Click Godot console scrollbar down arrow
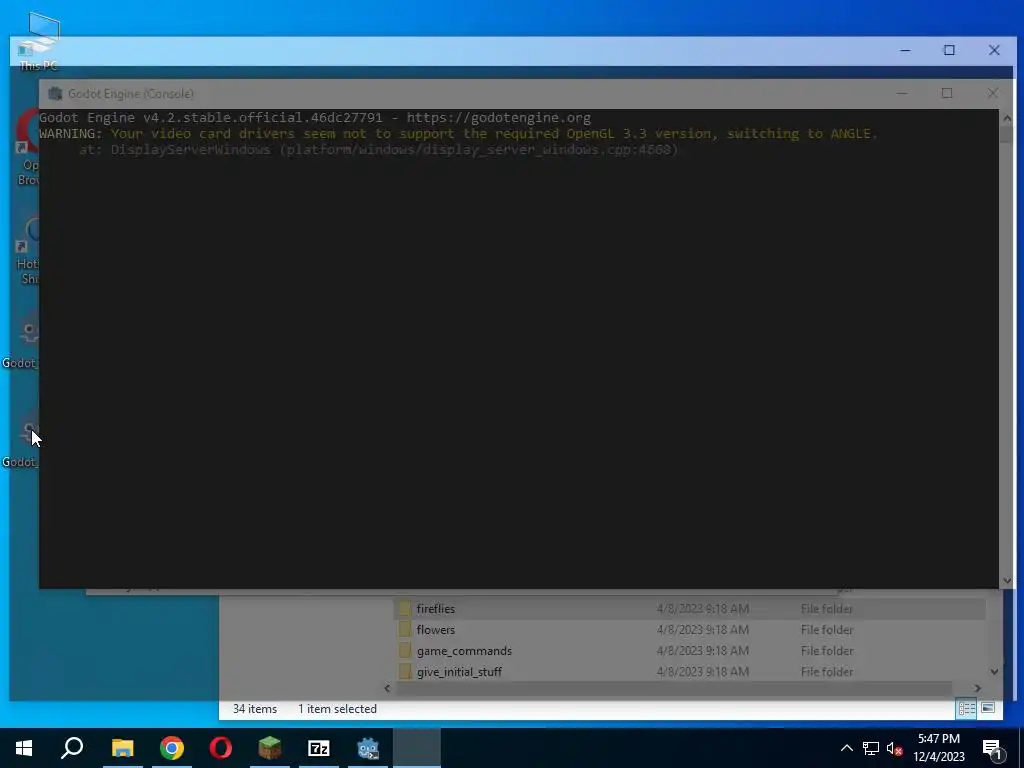 1006,581
